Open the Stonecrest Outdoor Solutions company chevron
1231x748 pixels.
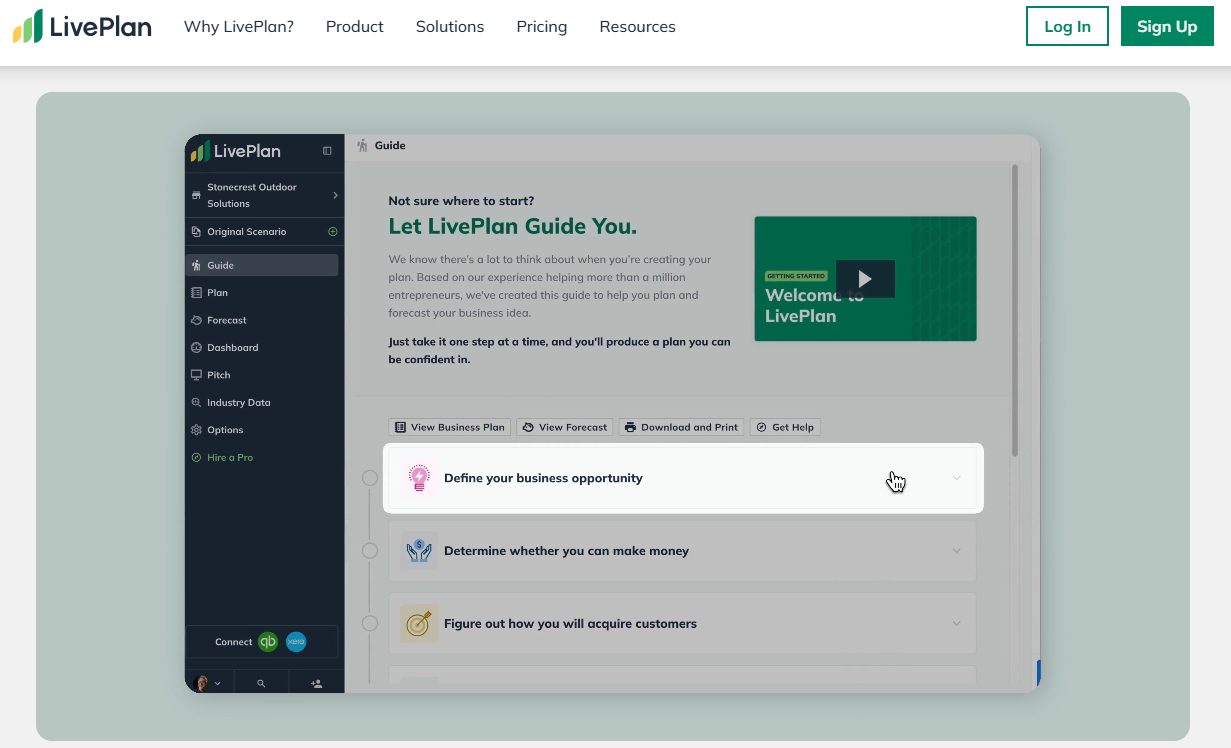(335, 195)
